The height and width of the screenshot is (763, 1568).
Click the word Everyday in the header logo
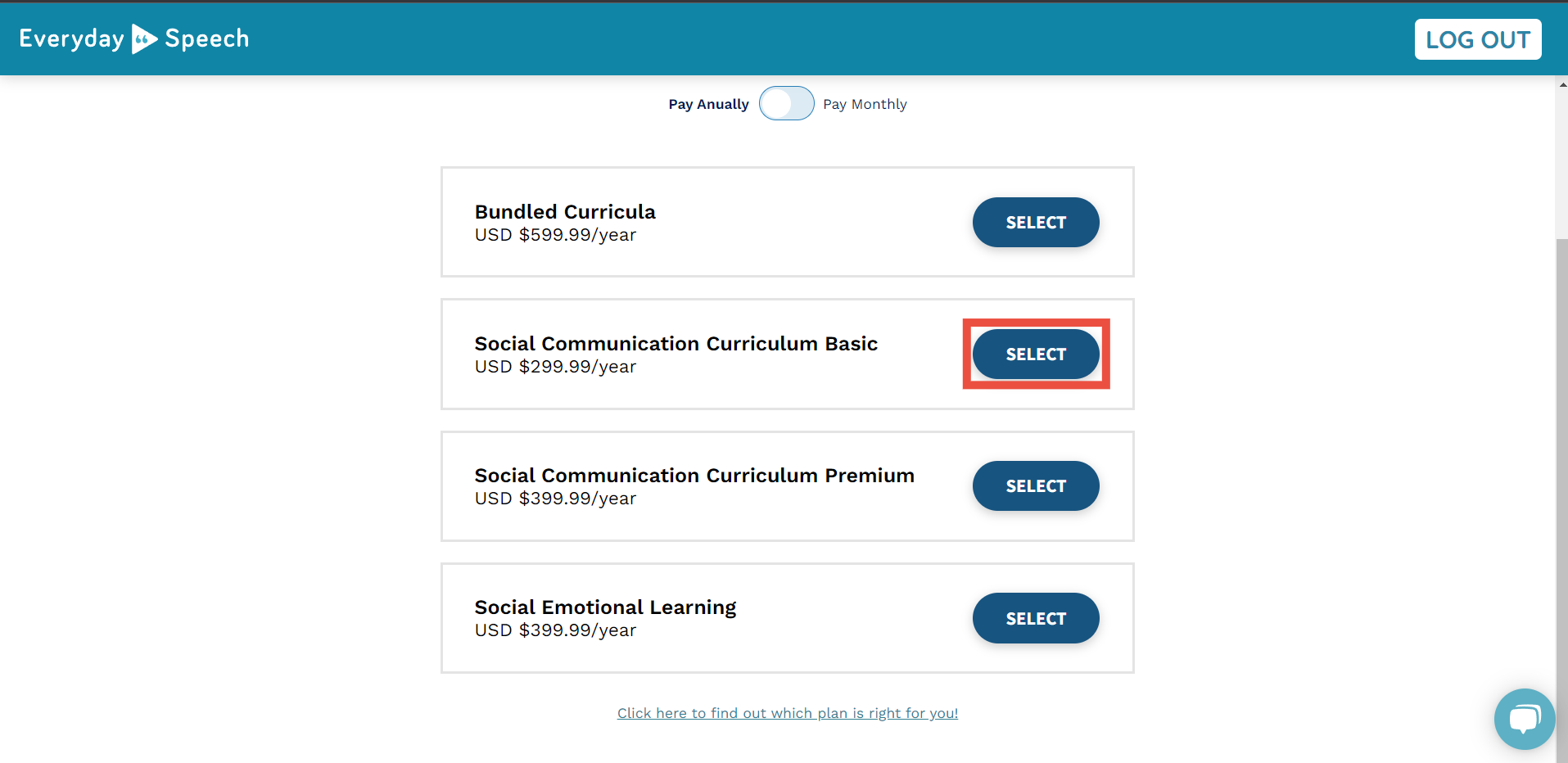(x=72, y=39)
